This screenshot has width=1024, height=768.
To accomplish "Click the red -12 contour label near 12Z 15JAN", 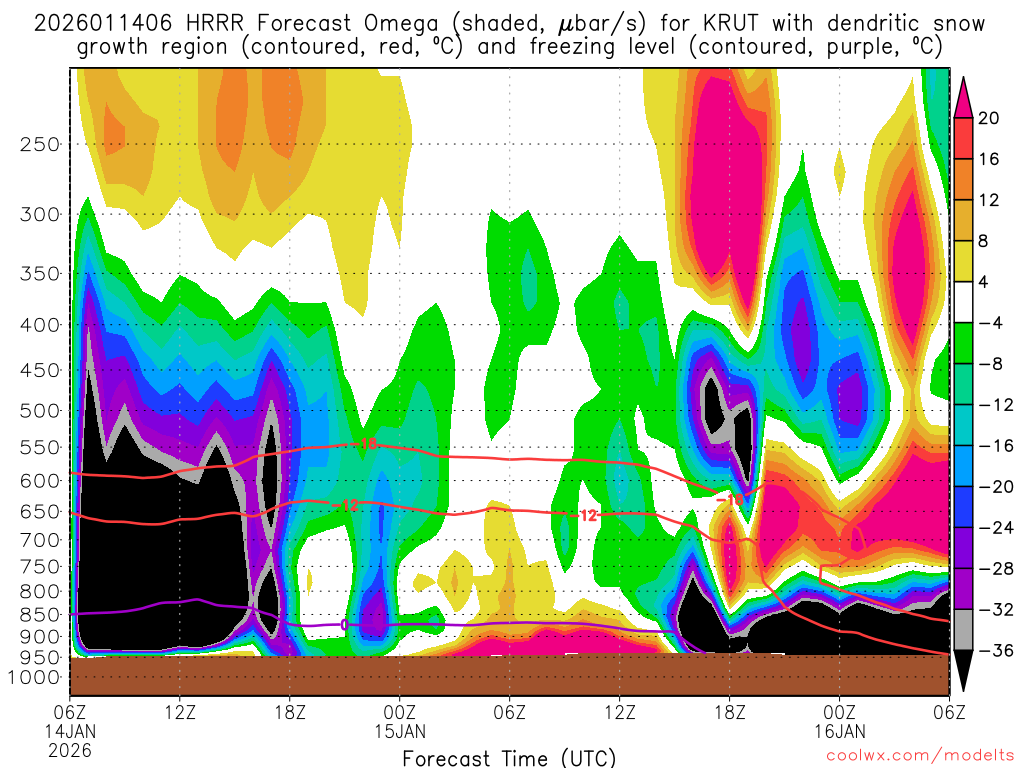I will point(584,516).
